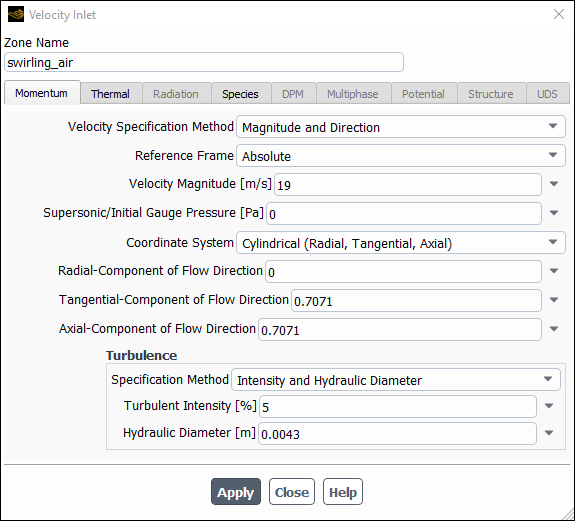
Task: Expand Velocity Specification Method dropdown
Action: [x=400, y=127]
